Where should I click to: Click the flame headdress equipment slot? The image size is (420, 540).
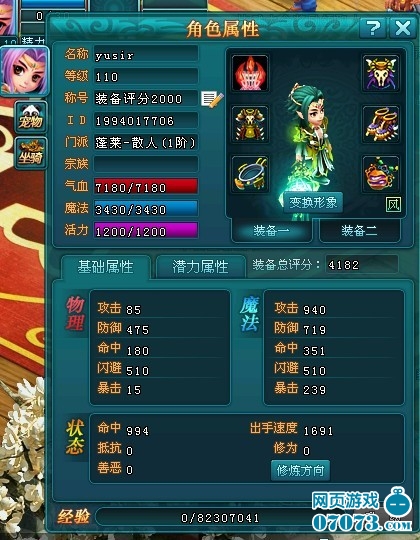[250, 73]
